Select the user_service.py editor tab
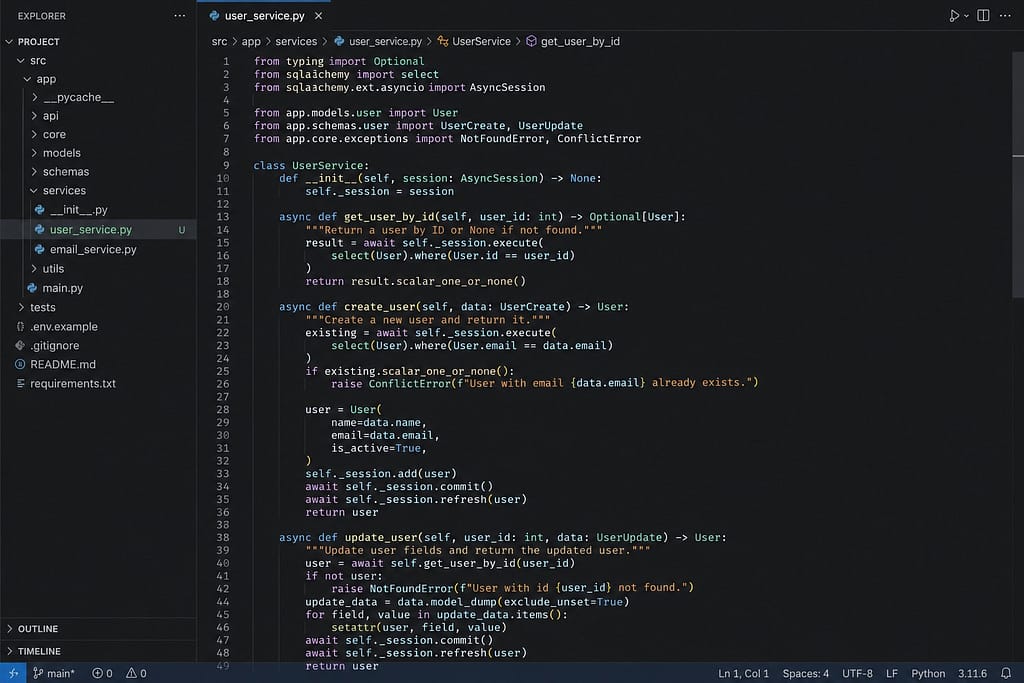 [x=264, y=16]
